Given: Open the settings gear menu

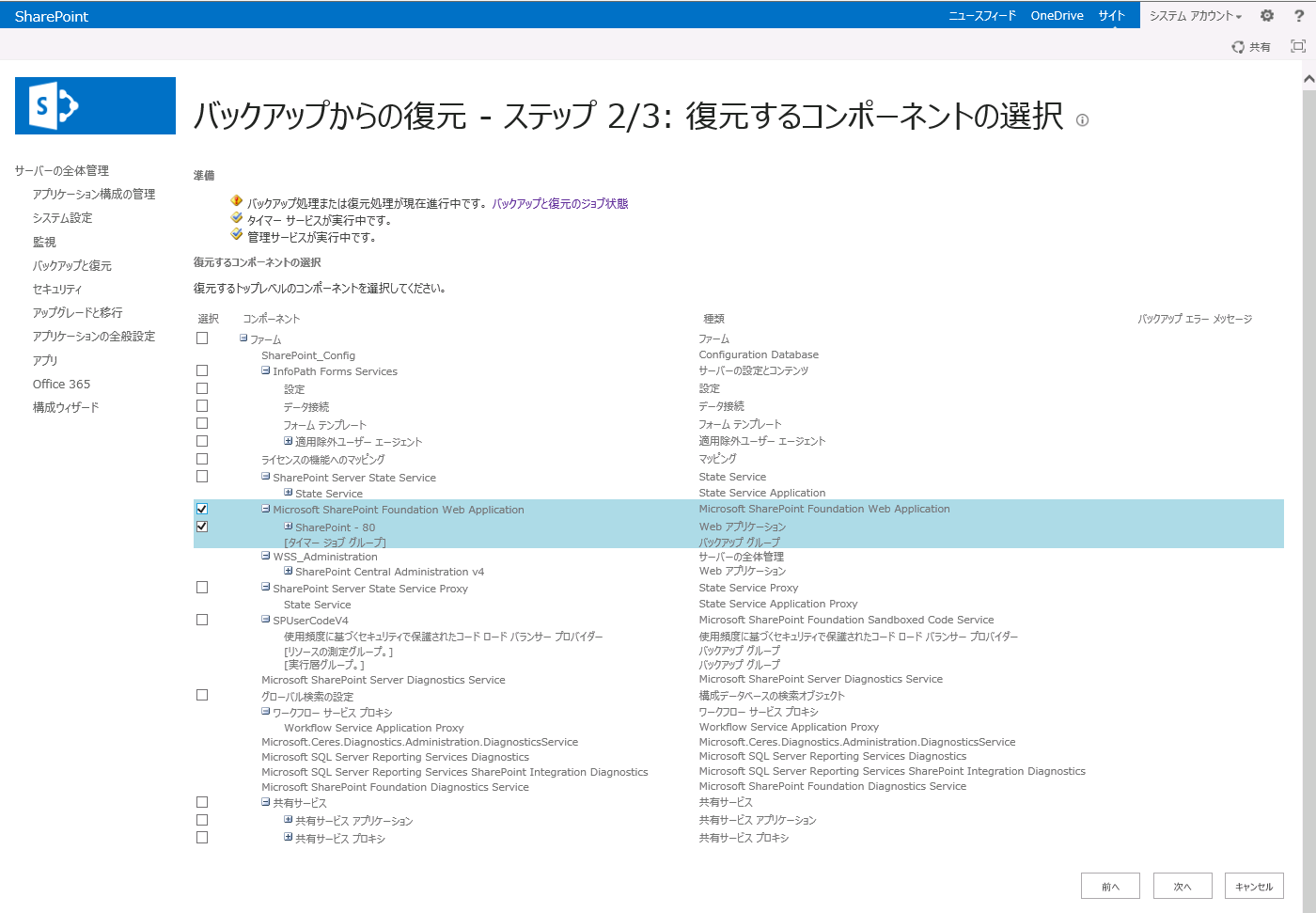Looking at the screenshot, I should click(x=1267, y=15).
